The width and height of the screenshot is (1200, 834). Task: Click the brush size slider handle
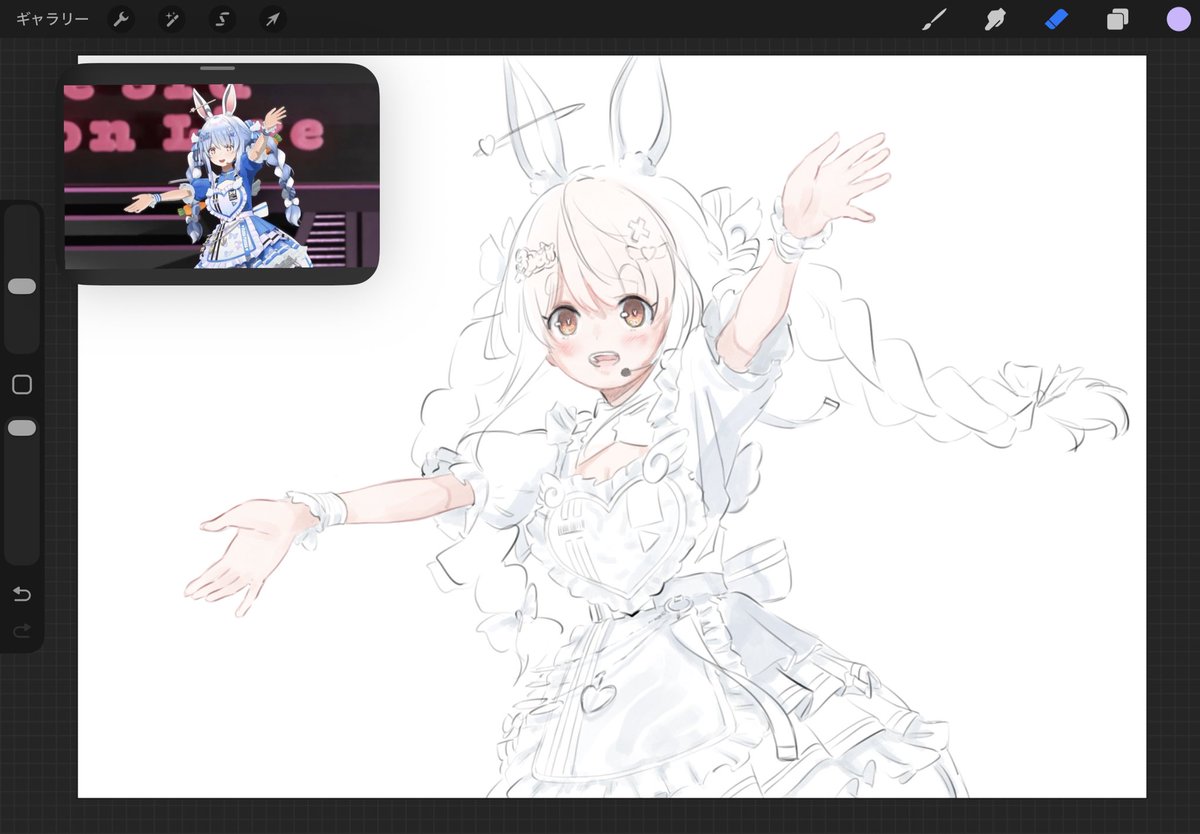pos(22,287)
